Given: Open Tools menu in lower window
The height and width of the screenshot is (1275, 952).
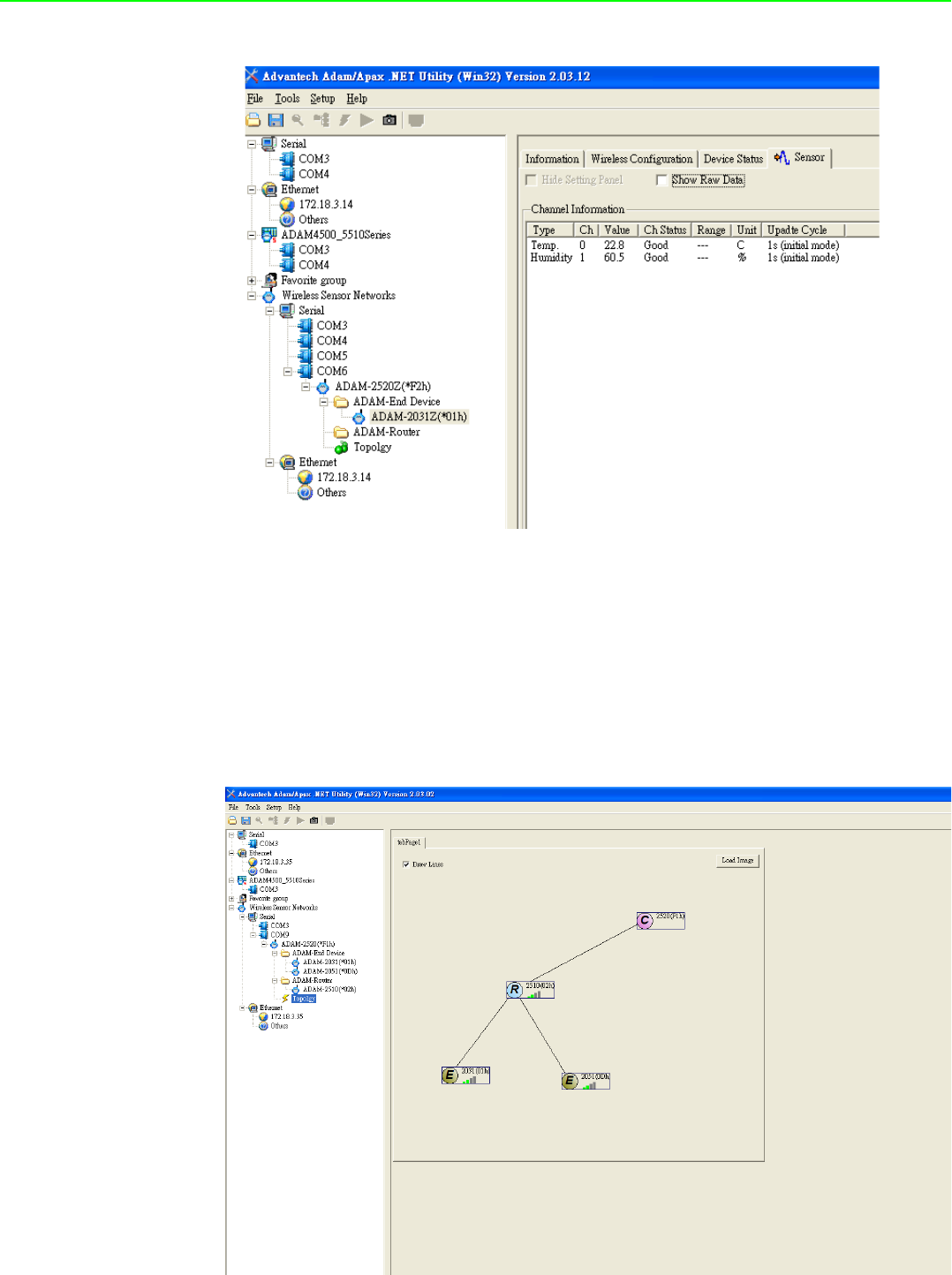Looking at the screenshot, I should click(253, 807).
